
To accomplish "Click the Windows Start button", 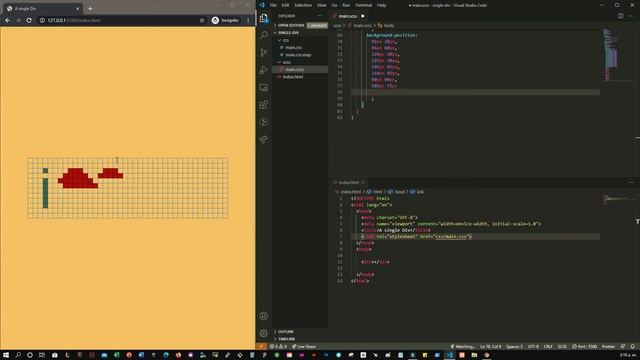I will [x=6, y=355].
